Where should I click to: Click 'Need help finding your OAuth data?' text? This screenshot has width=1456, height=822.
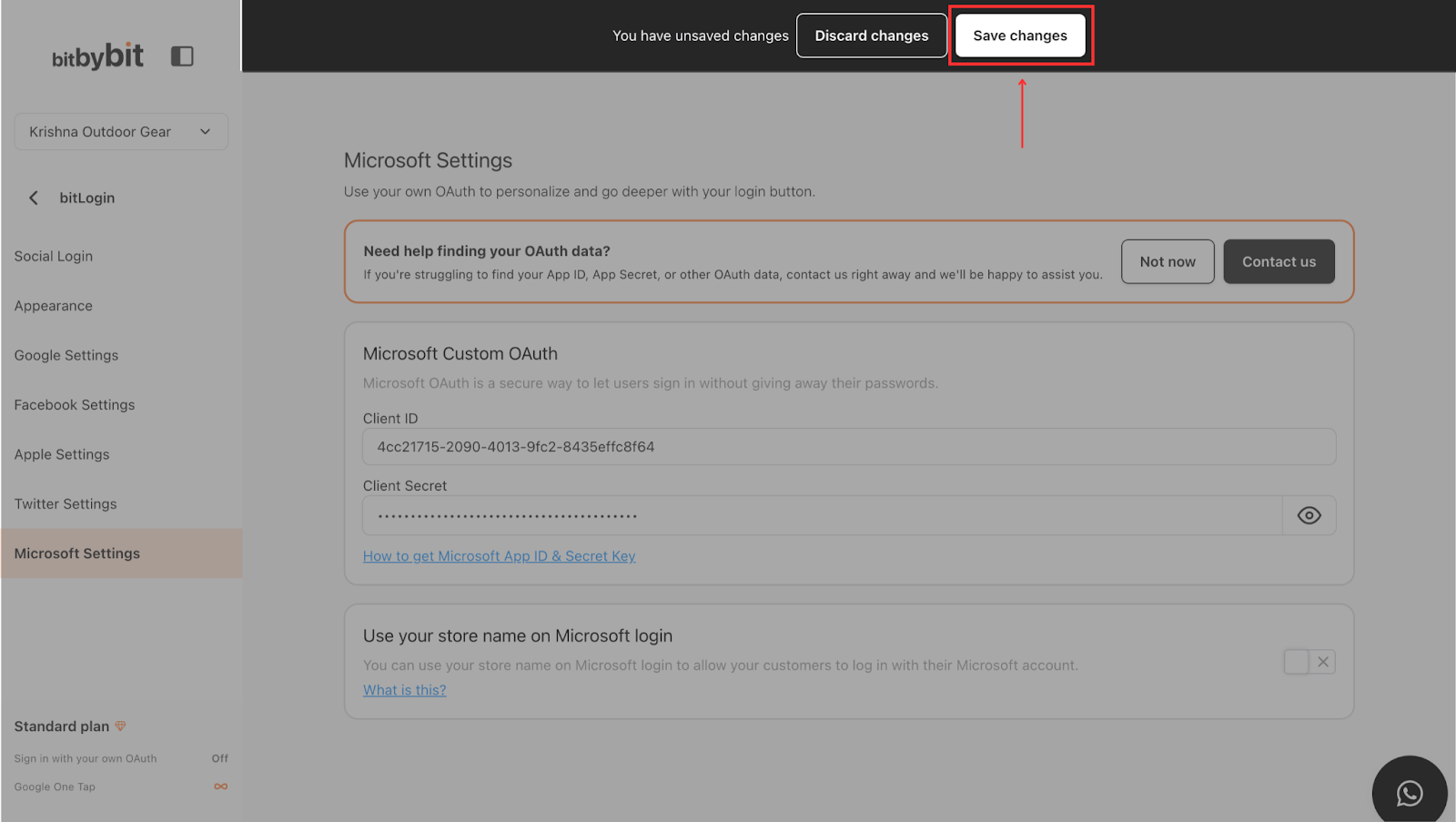487,251
